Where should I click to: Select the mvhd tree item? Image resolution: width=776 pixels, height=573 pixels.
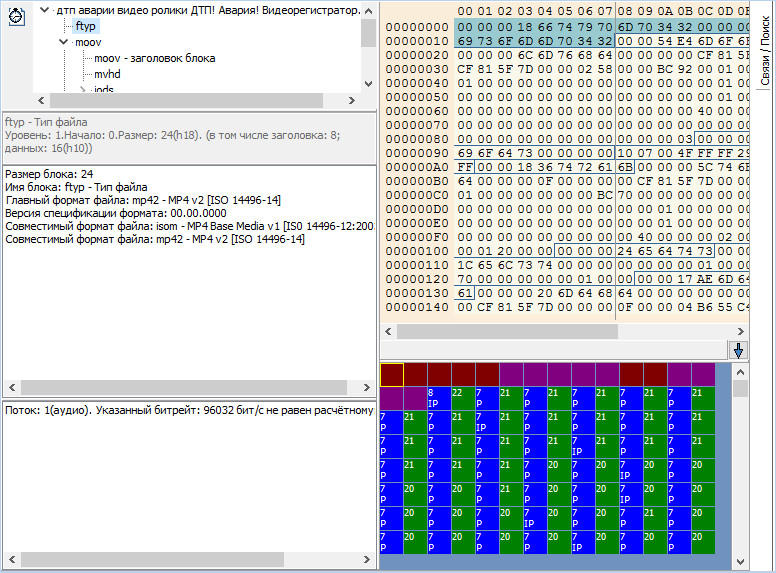[107, 74]
